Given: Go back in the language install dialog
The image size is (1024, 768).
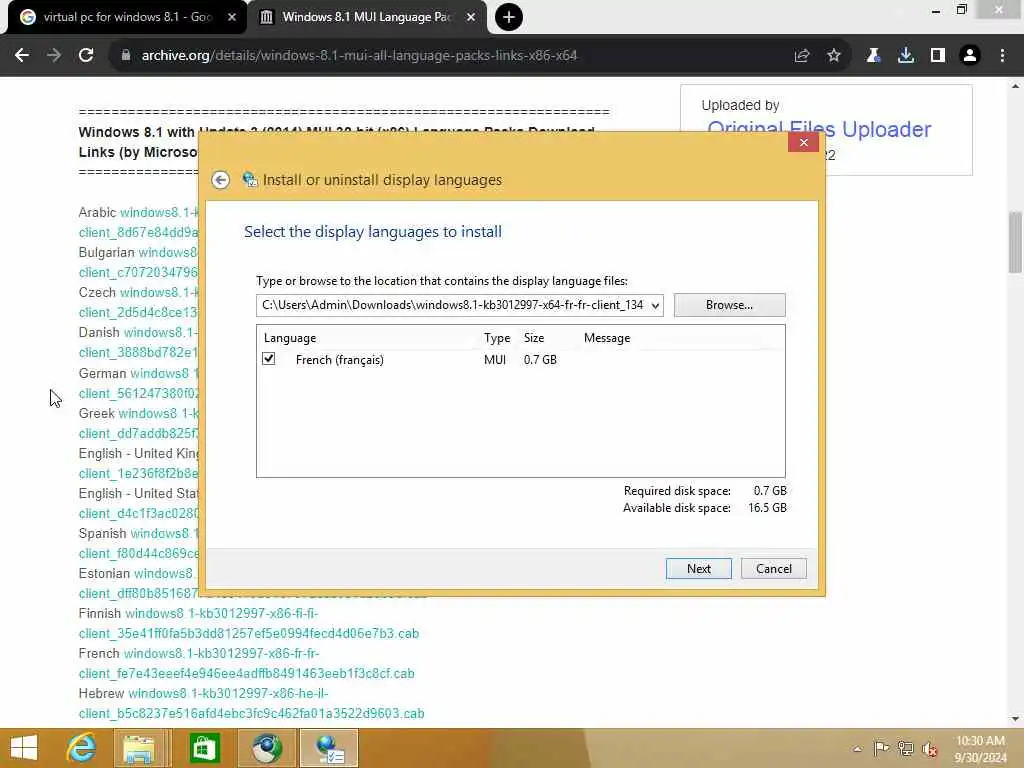Looking at the screenshot, I should click(x=221, y=180).
